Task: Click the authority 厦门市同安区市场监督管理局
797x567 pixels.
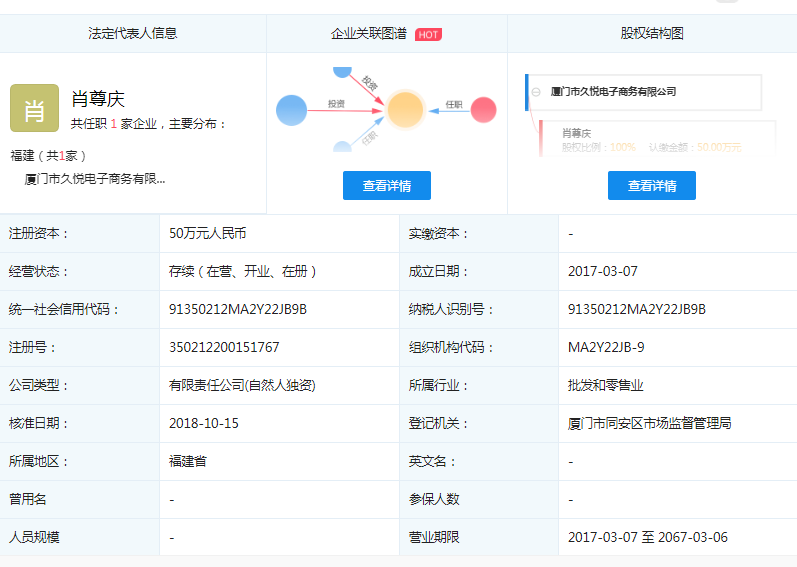Action: (650, 423)
